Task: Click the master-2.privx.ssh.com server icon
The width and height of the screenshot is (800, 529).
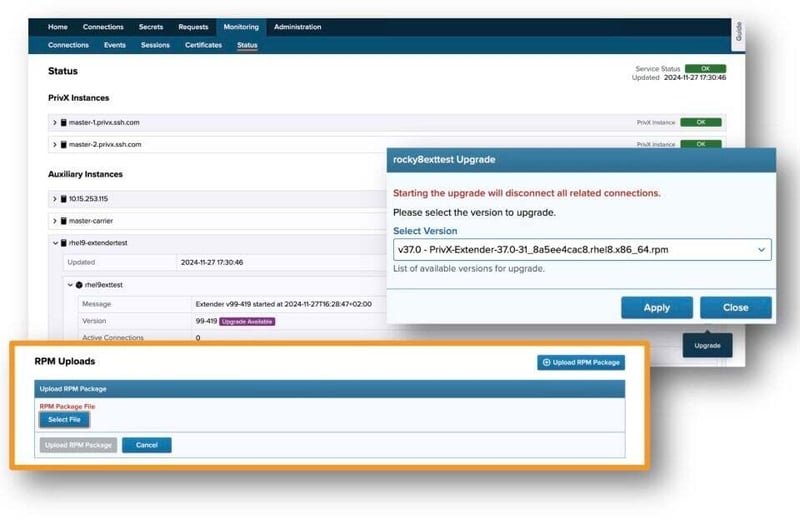Action: point(63,145)
